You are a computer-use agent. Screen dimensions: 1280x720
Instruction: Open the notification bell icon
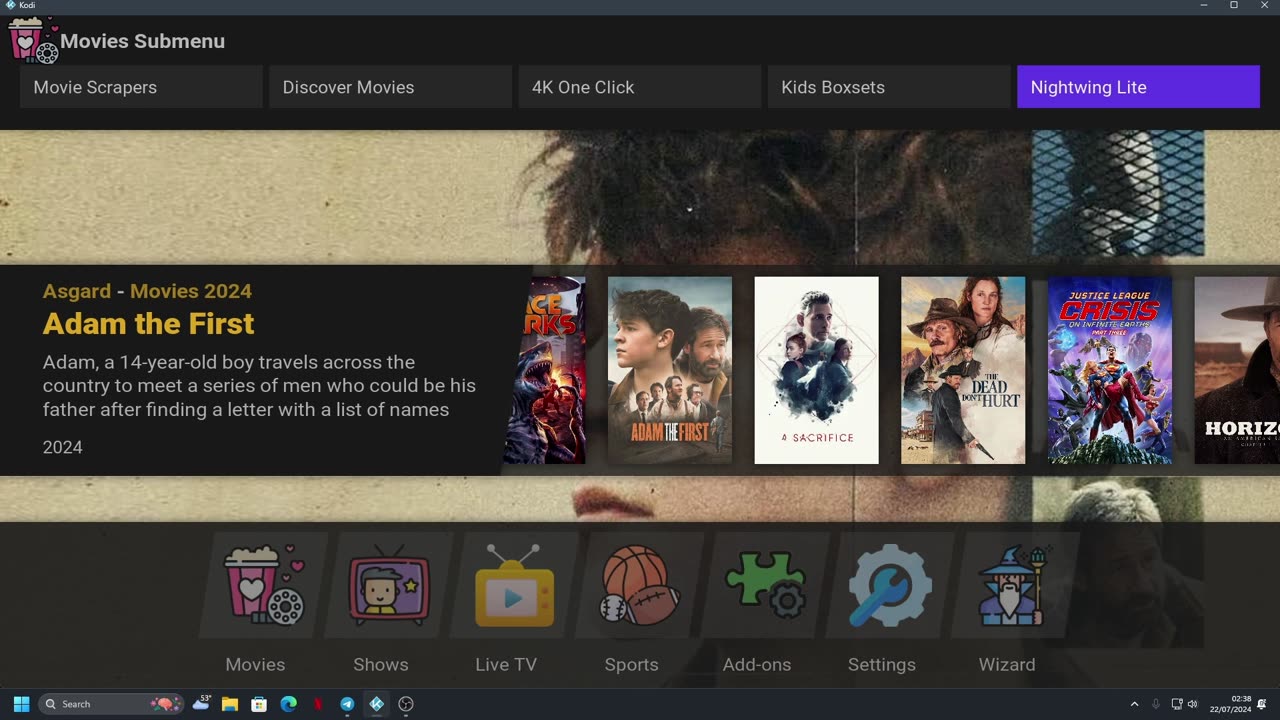[1262, 704]
